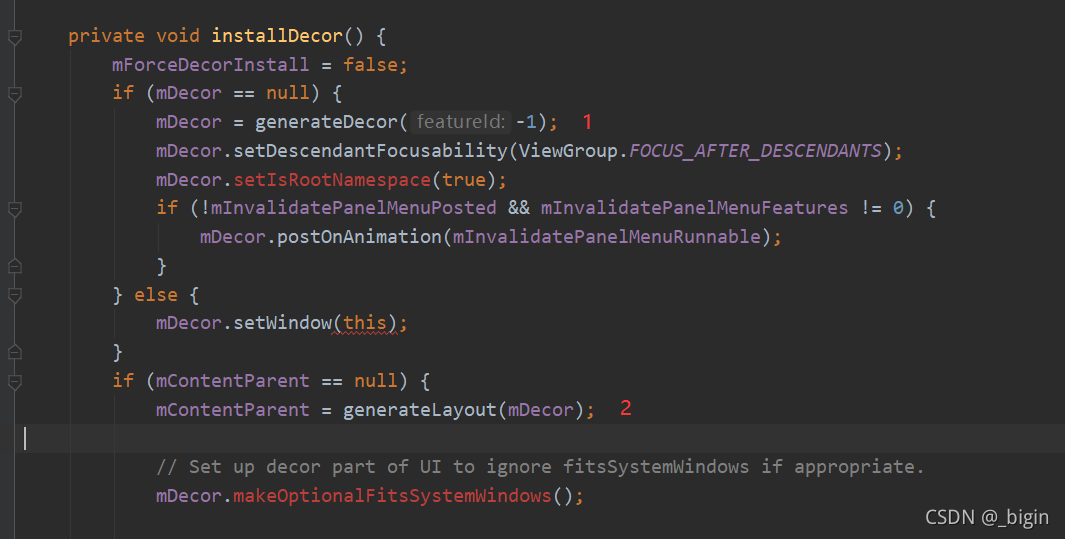The image size is (1065, 539).
Task: Click the mInvalidatePanelMenuFeatures variable
Action: 694,208
